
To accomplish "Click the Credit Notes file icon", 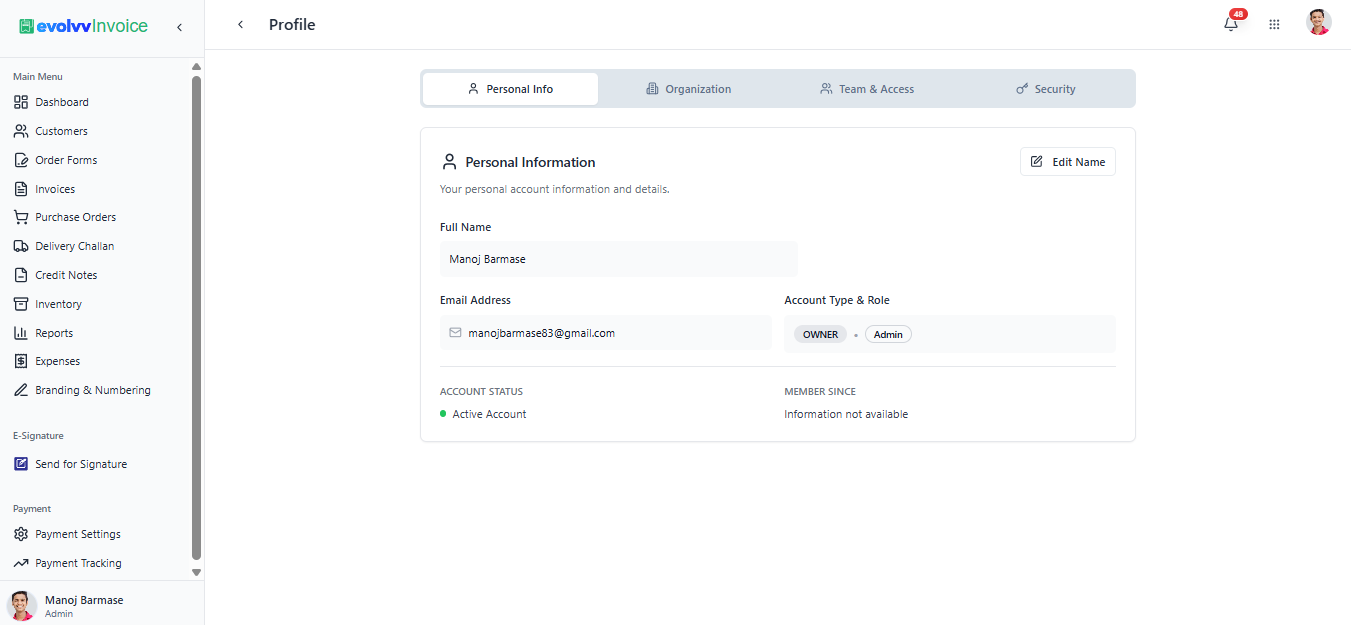I will pos(21,275).
